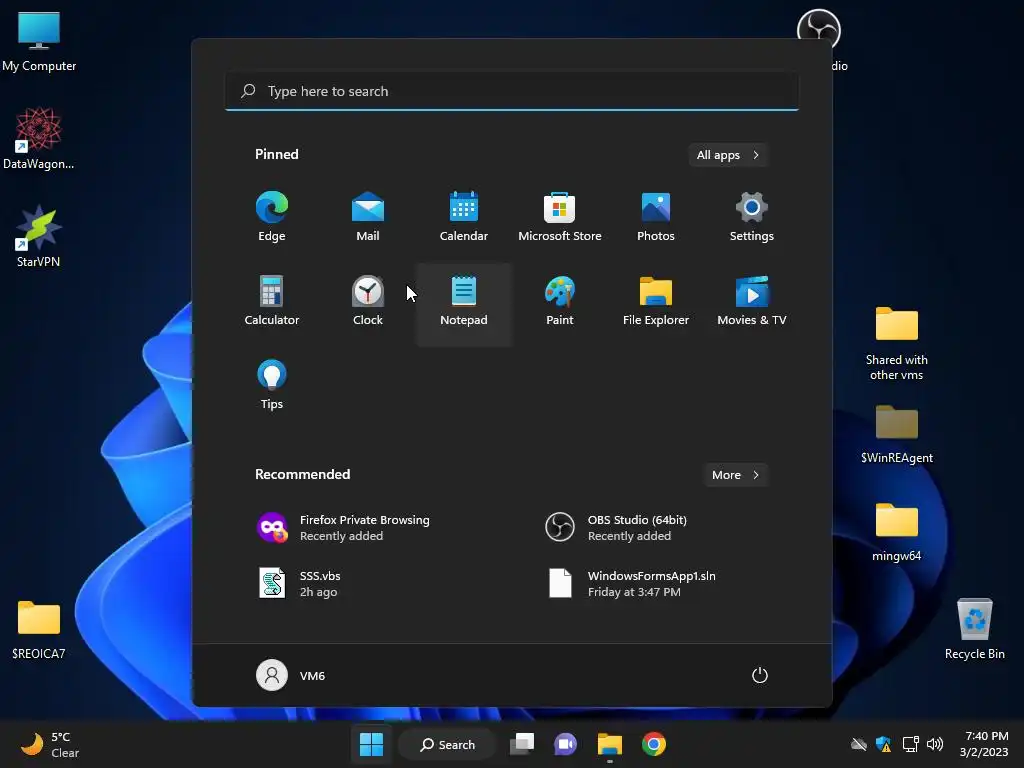Screen dimensions: 1024x768
Task: Click the network tray icon
Action: coord(910,744)
